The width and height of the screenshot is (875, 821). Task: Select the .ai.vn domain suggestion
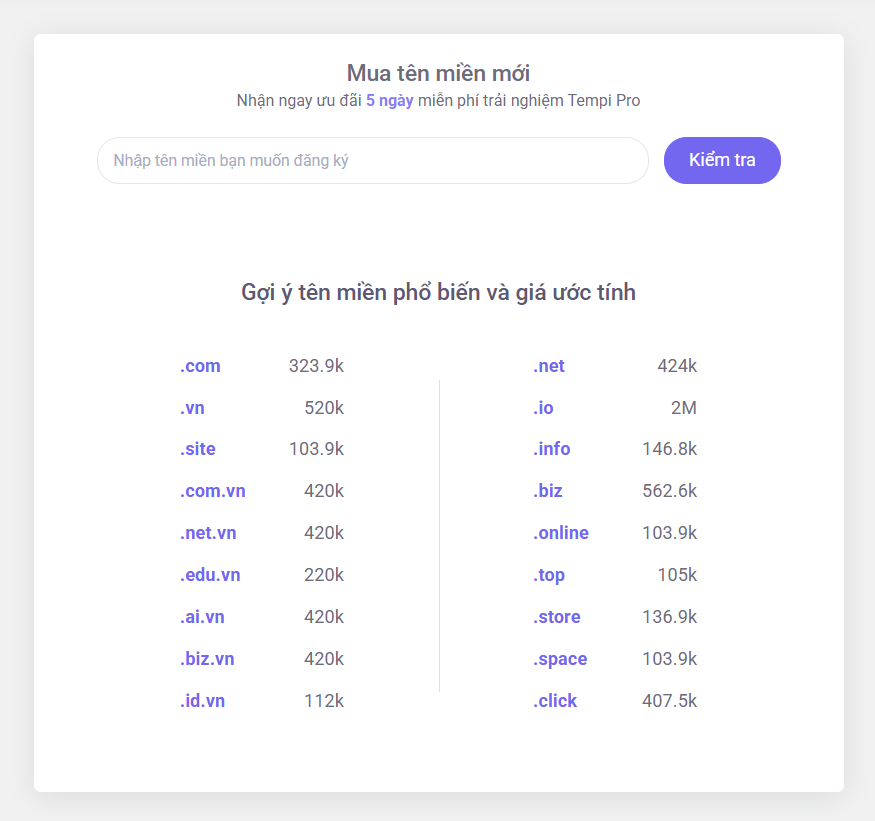coord(202,617)
